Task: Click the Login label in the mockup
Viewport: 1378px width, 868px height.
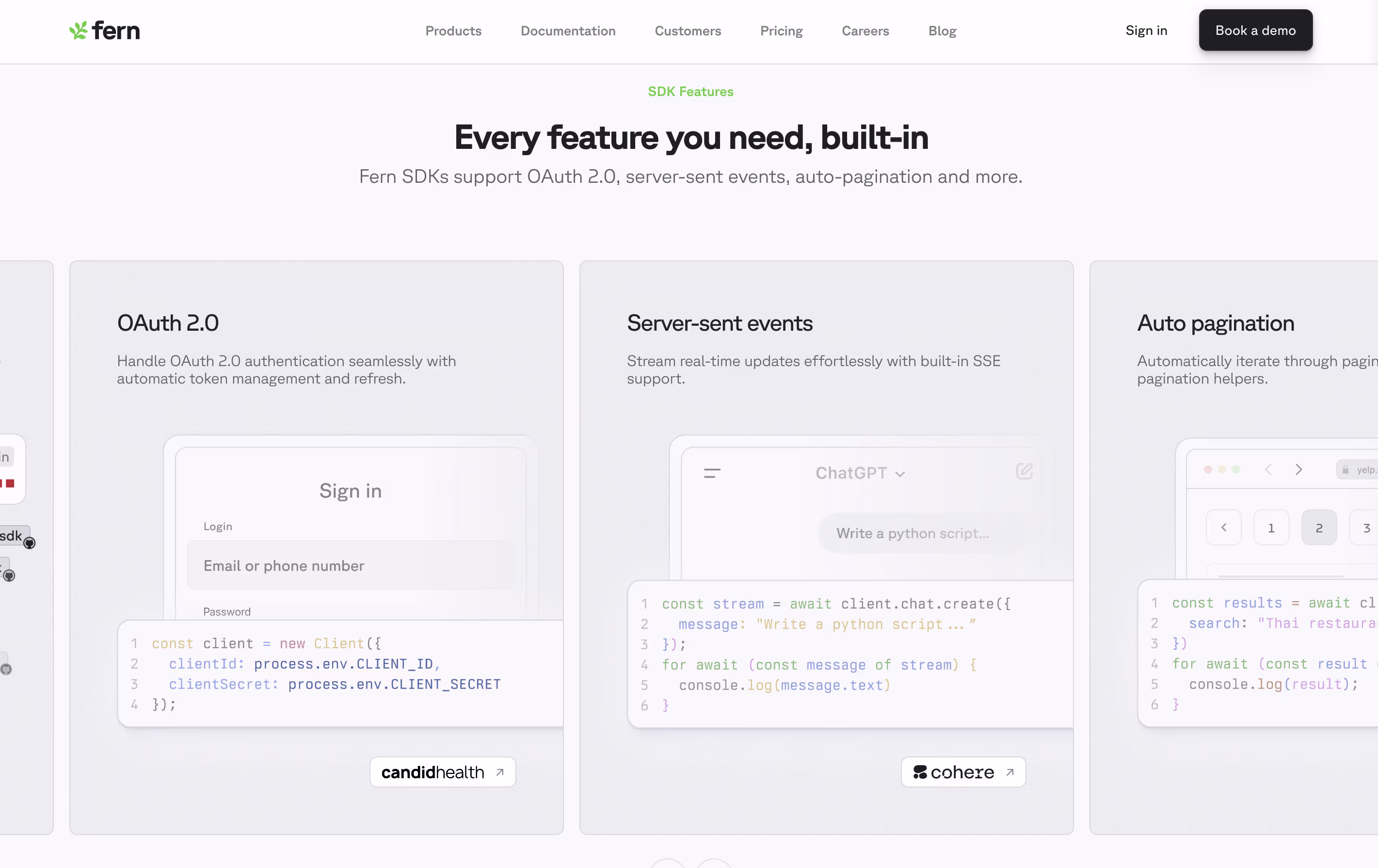Action: (217, 526)
